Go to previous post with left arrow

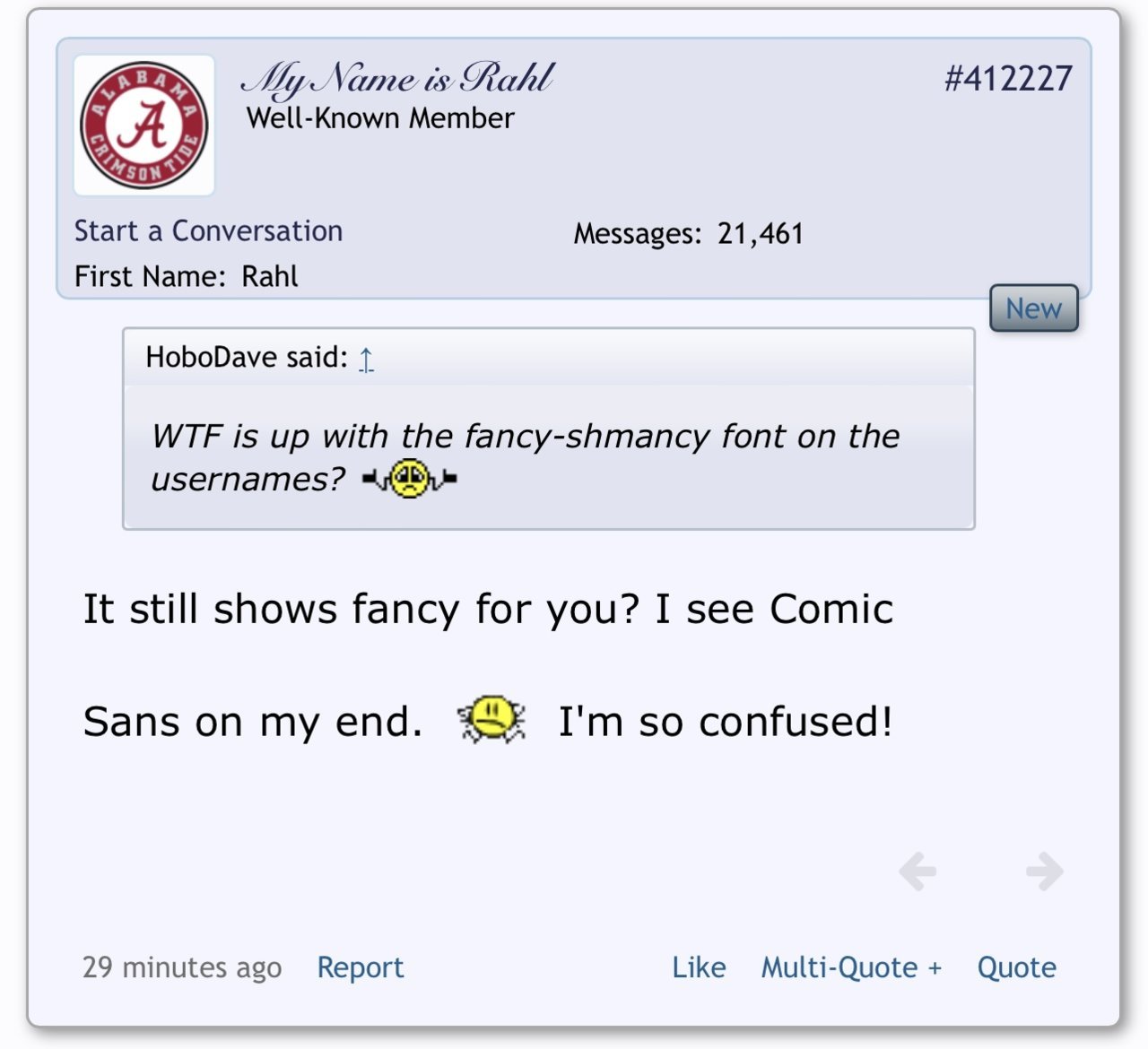point(918,871)
